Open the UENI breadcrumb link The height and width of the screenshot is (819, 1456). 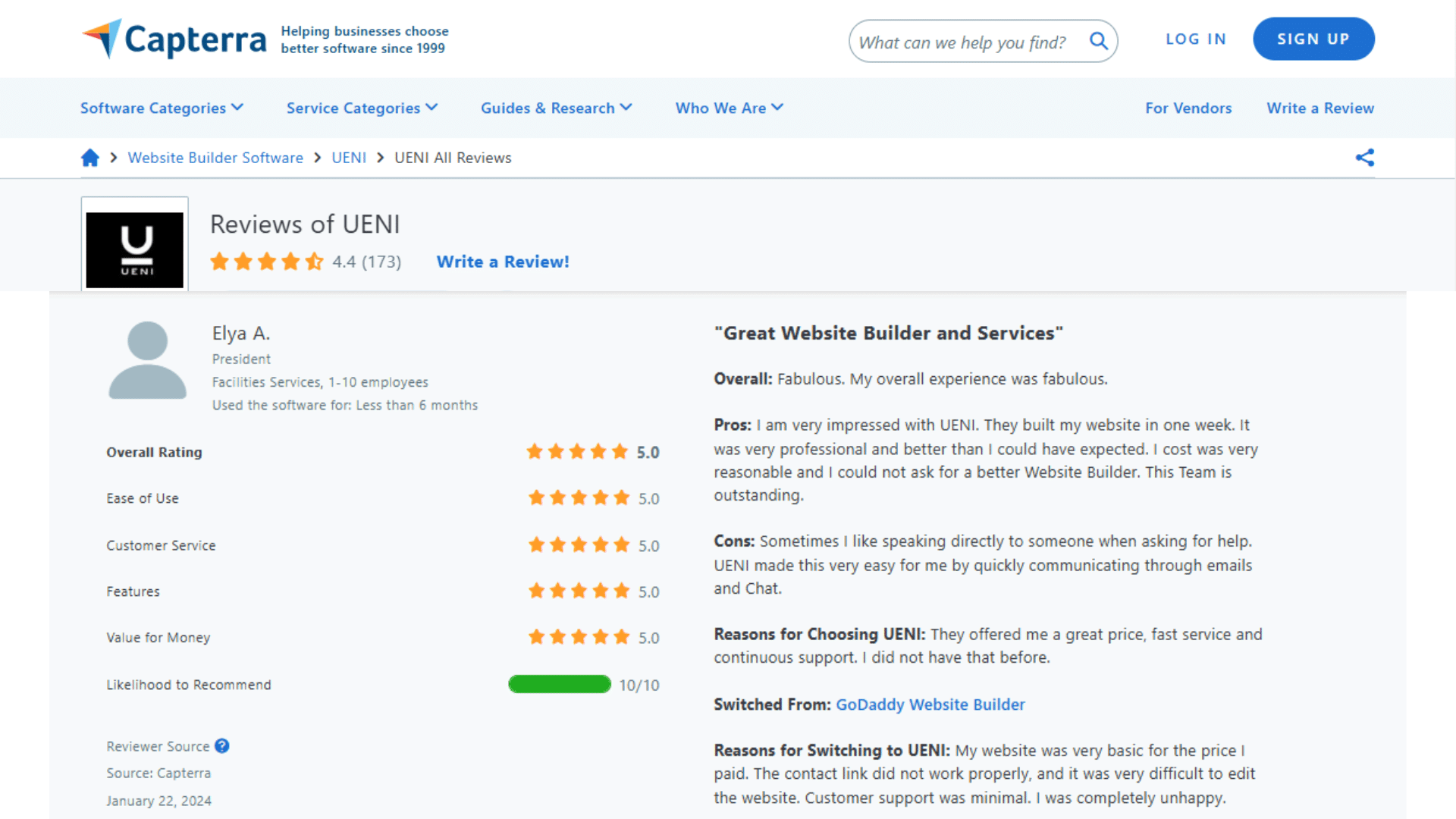(x=349, y=158)
